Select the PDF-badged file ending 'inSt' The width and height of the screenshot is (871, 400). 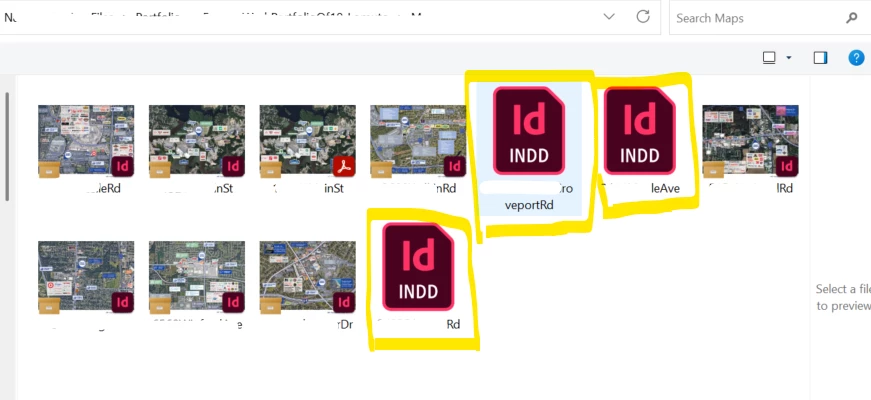tap(307, 142)
